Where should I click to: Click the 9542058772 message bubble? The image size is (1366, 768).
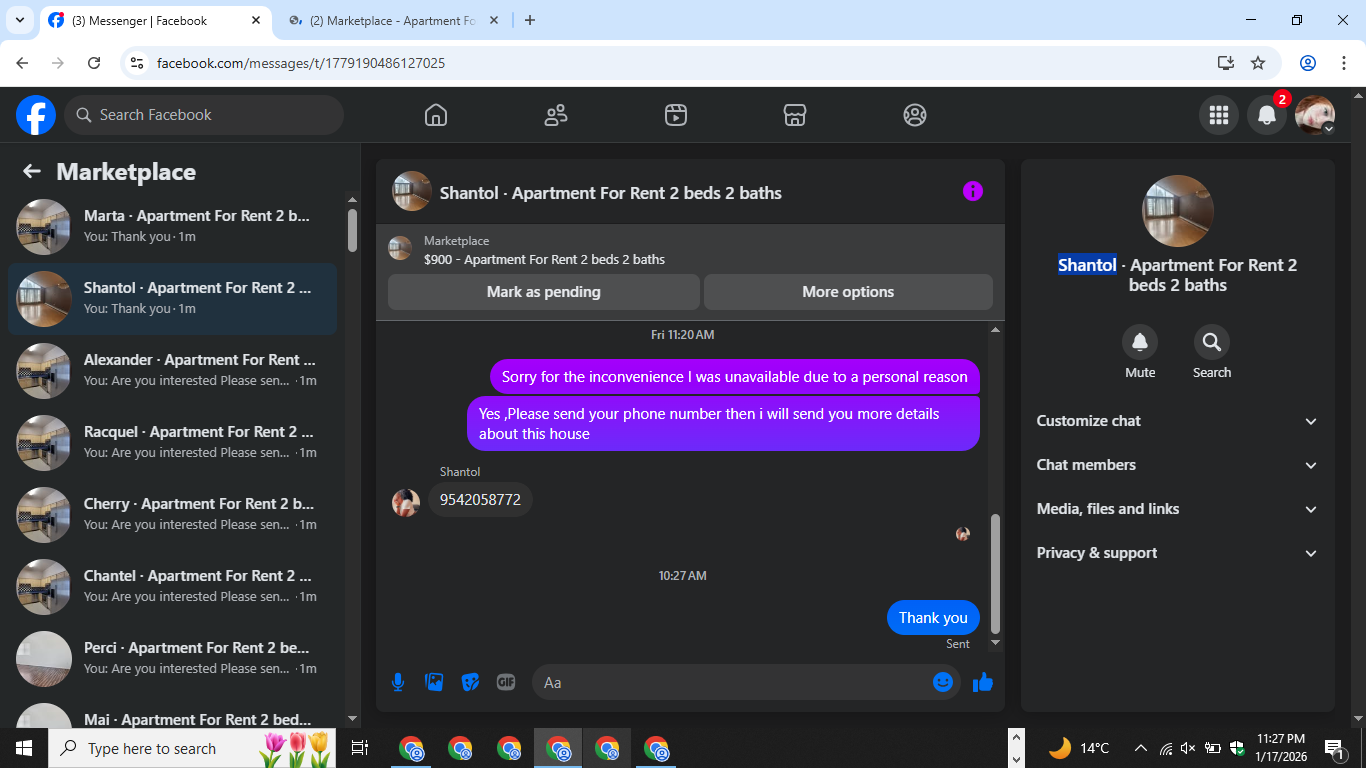tap(480, 499)
